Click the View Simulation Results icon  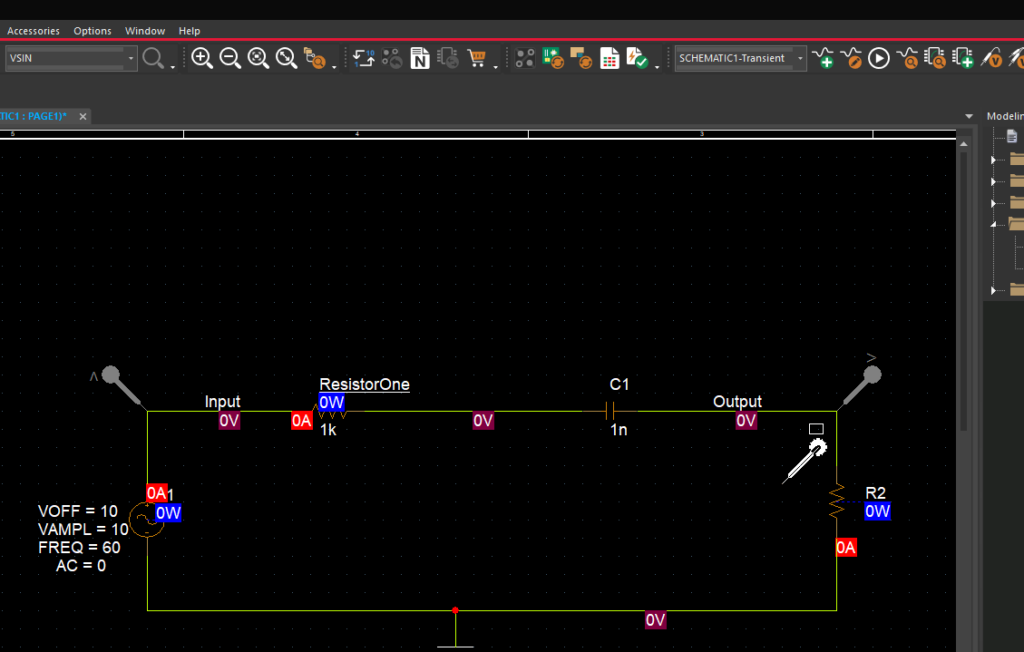tap(907, 58)
